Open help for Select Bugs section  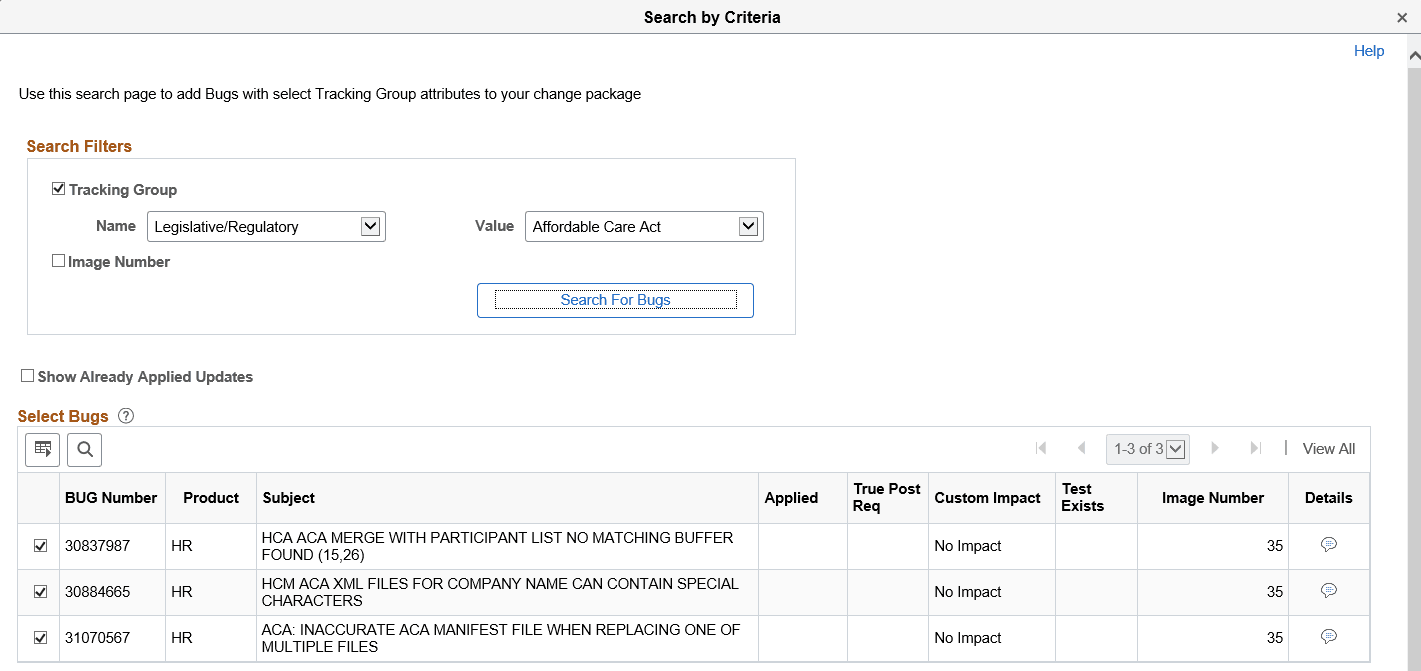click(125, 415)
